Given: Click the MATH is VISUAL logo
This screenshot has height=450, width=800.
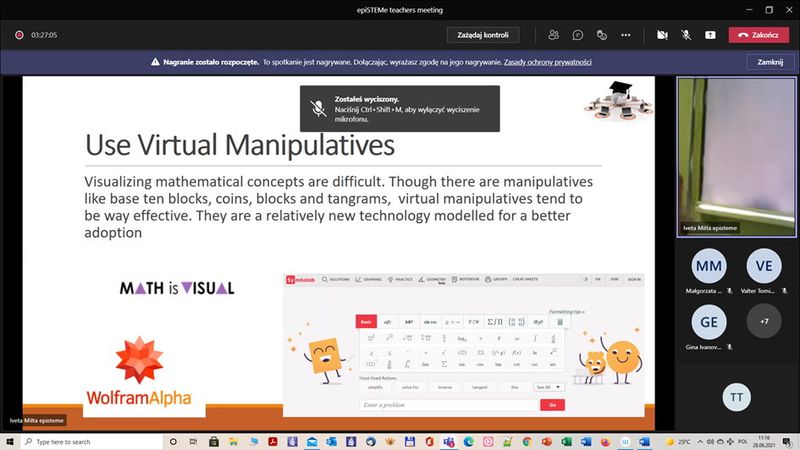Looking at the screenshot, I should click(x=177, y=288).
